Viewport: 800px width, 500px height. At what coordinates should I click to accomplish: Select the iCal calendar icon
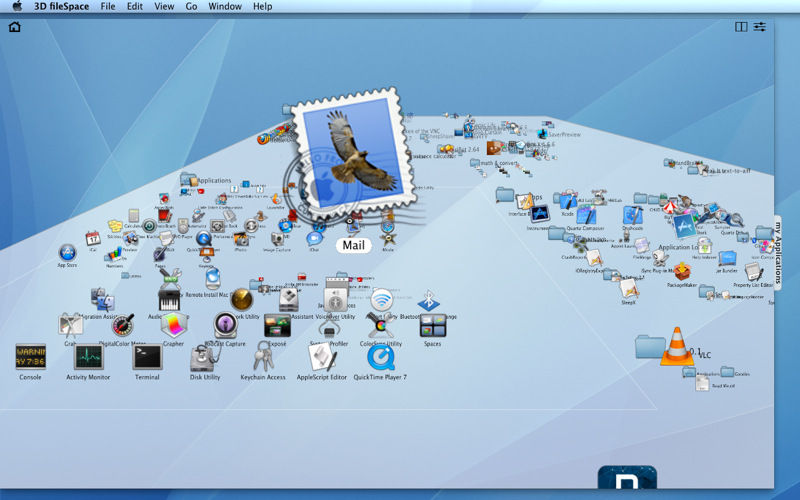pyautogui.click(x=93, y=238)
